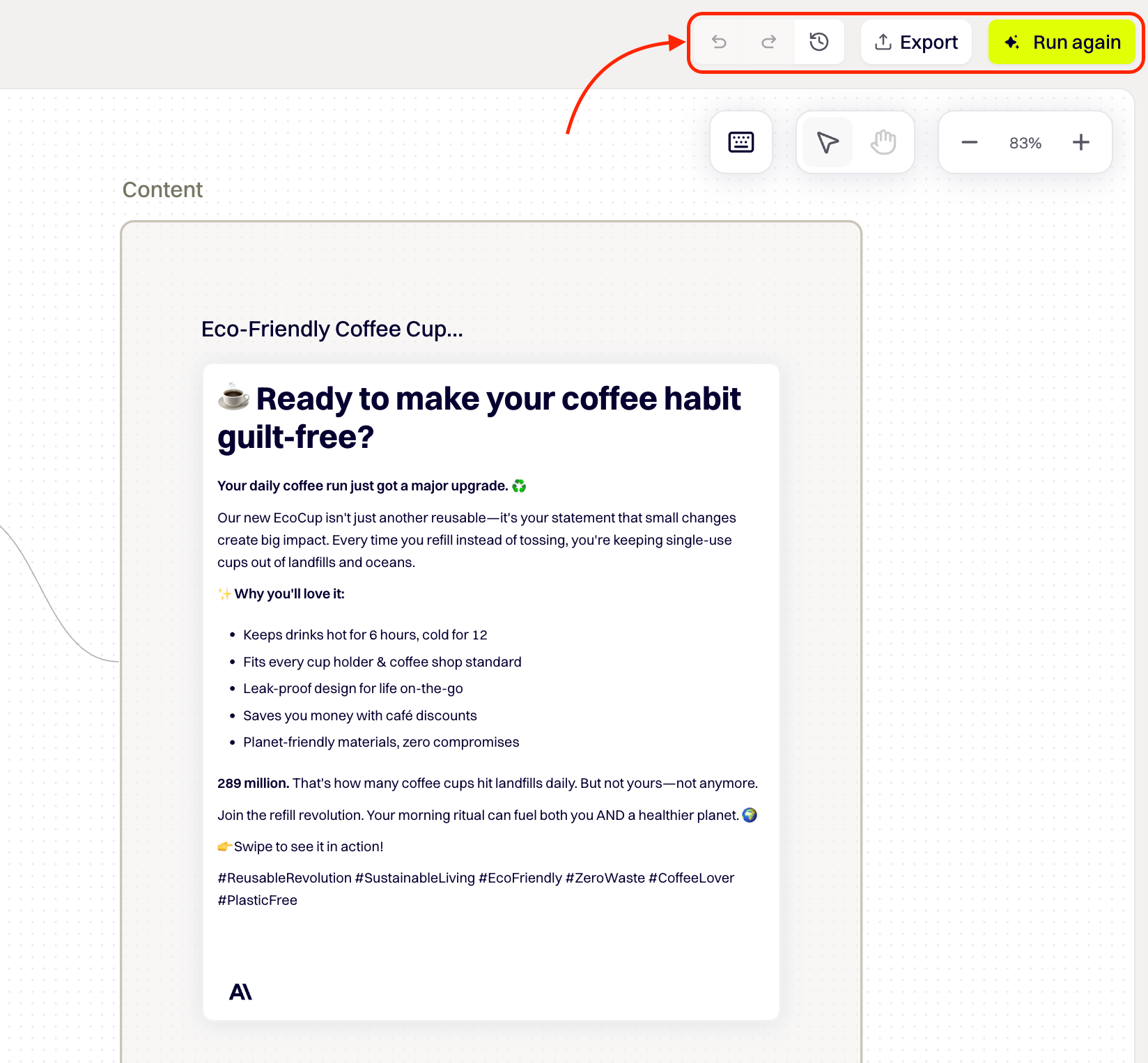Viewport: 1148px width, 1063px height.
Task: Click 'Keeps drinks hot for 6 hours' bullet
Action: pos(365,635)
